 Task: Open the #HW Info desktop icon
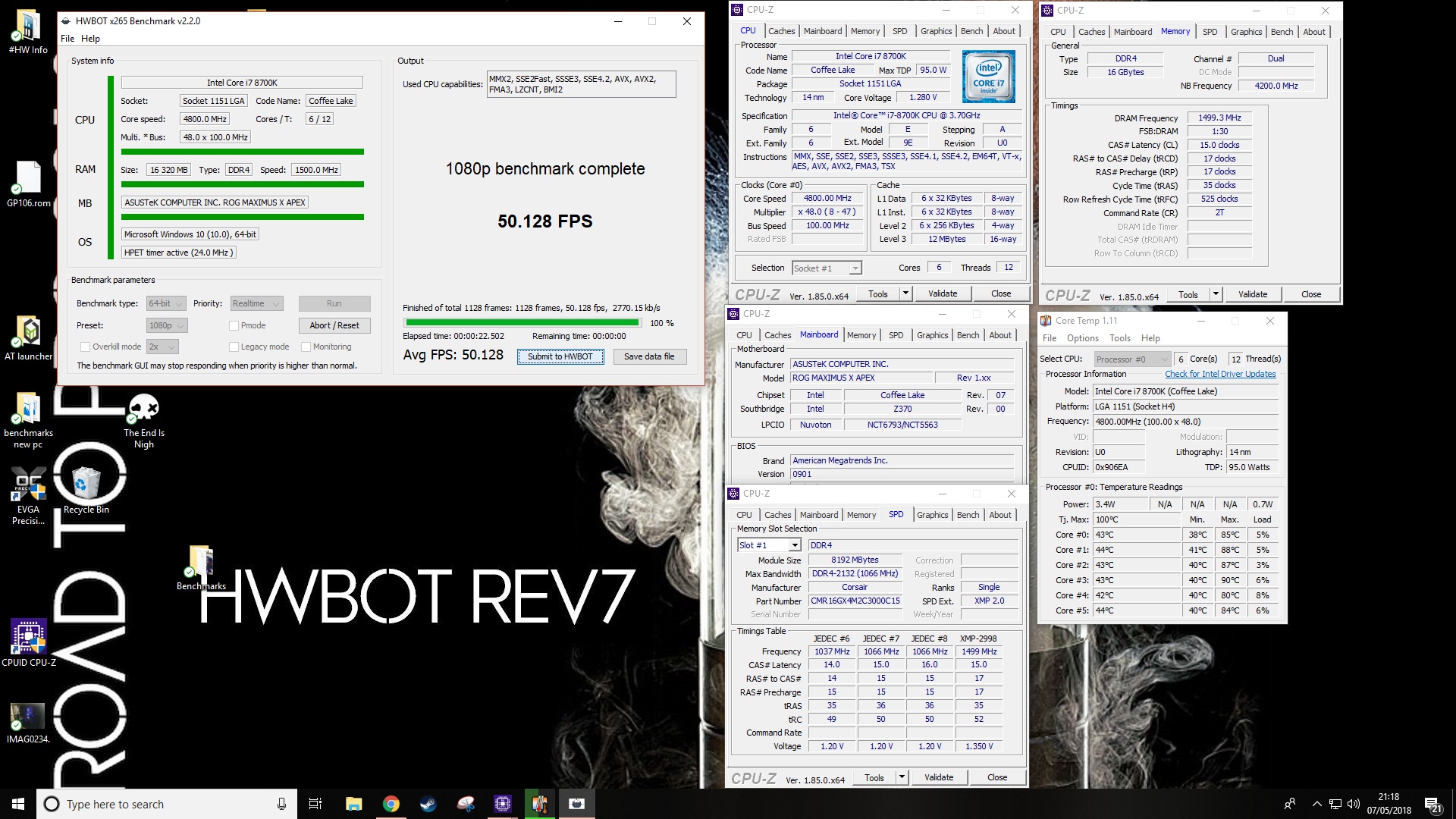point(28,32)
